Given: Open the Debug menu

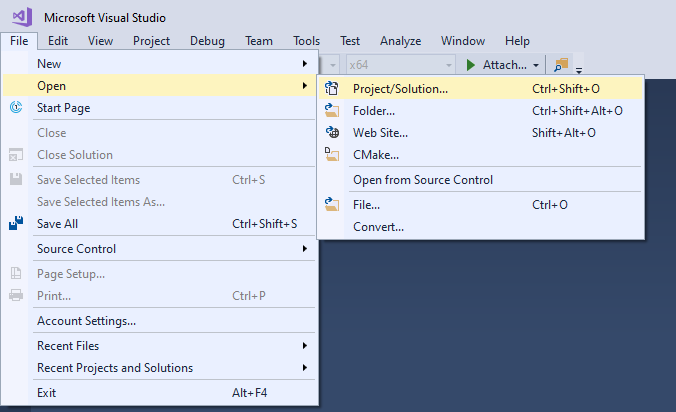Looking at the screenshot, I should 207,41.
